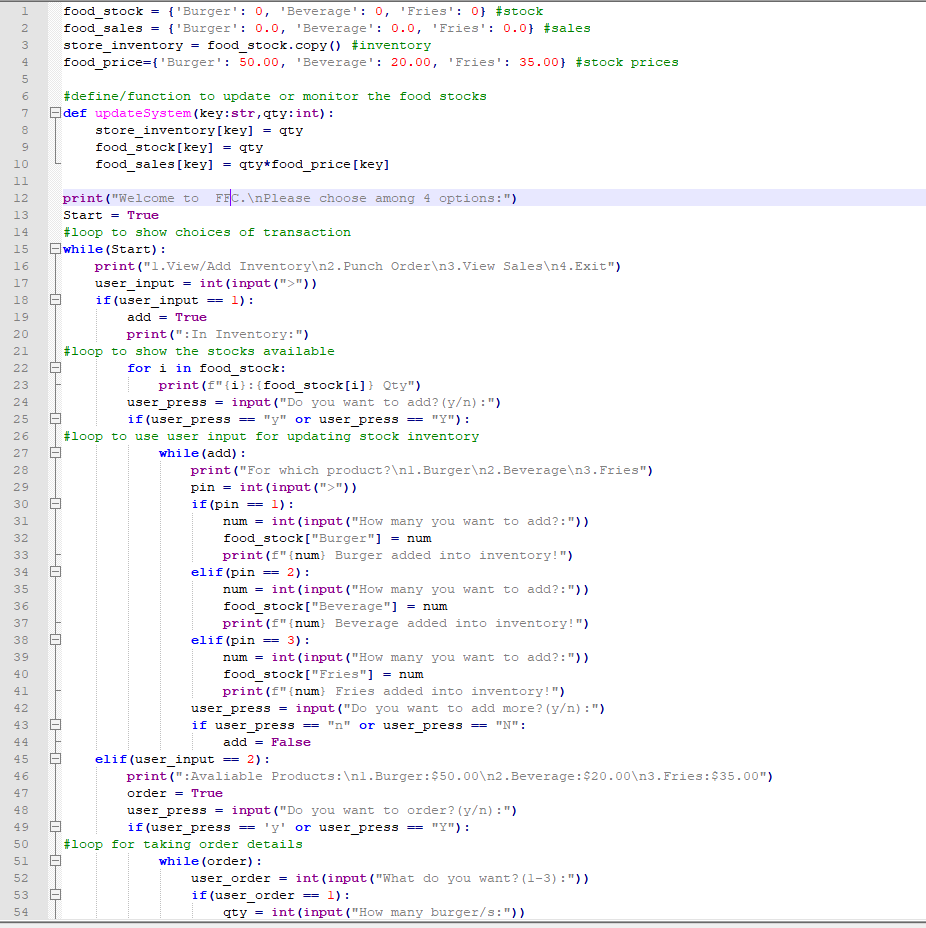Collapse the while(Start) loop fold marker
The image size is (926, 928).
[55, 249]
